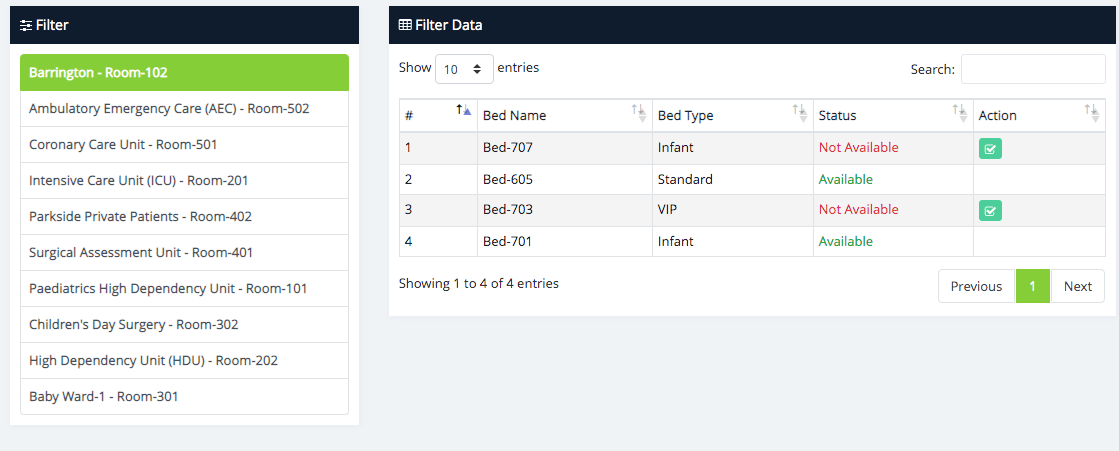Viewport: 1119px width, 451px height.
Task: Open the Show entries count dropdown
Action: click(463, 69)
